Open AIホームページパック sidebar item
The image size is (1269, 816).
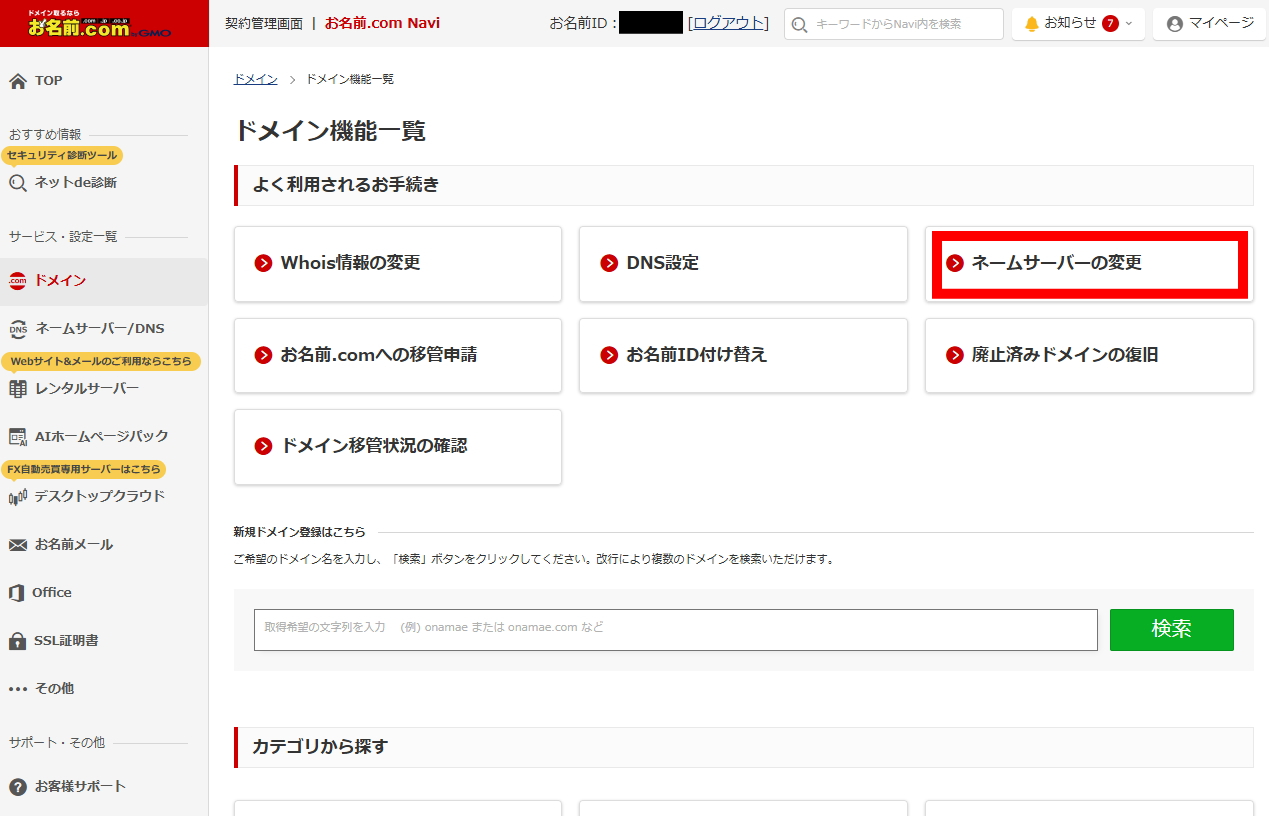[104, 437]
